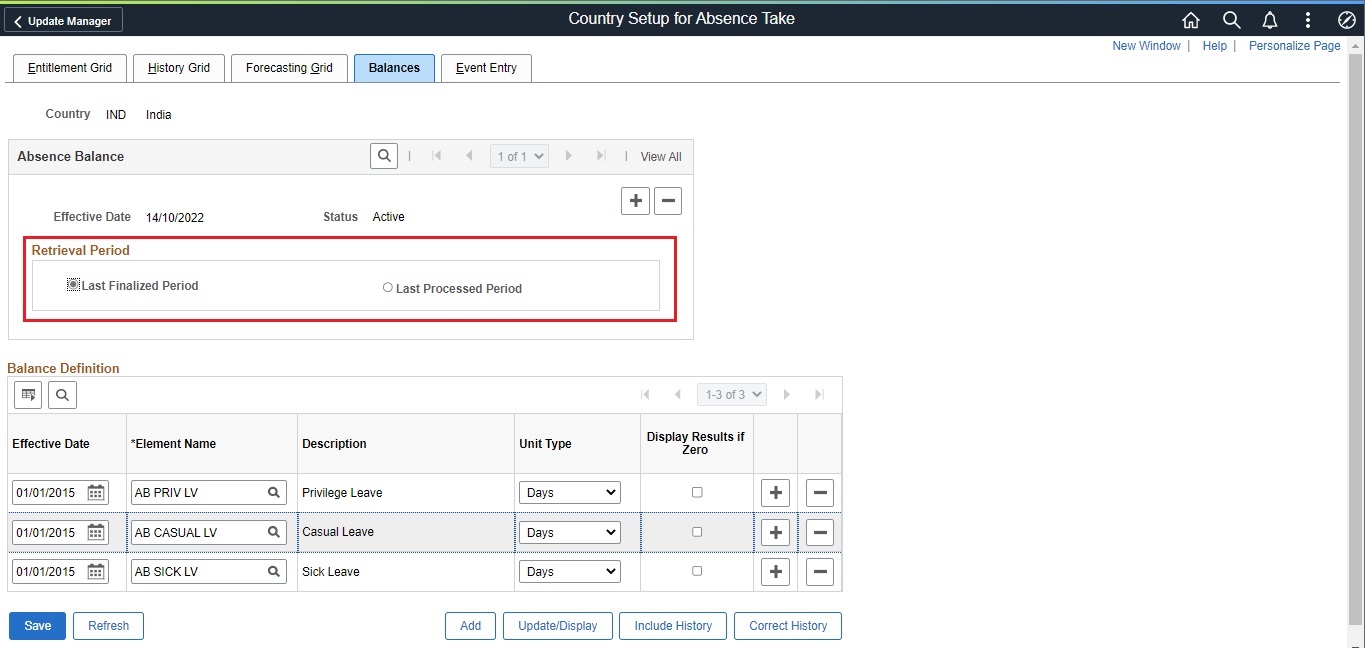Select the Last Processed Period radio button
This screenshot has width=1365, height=648.
387,287
